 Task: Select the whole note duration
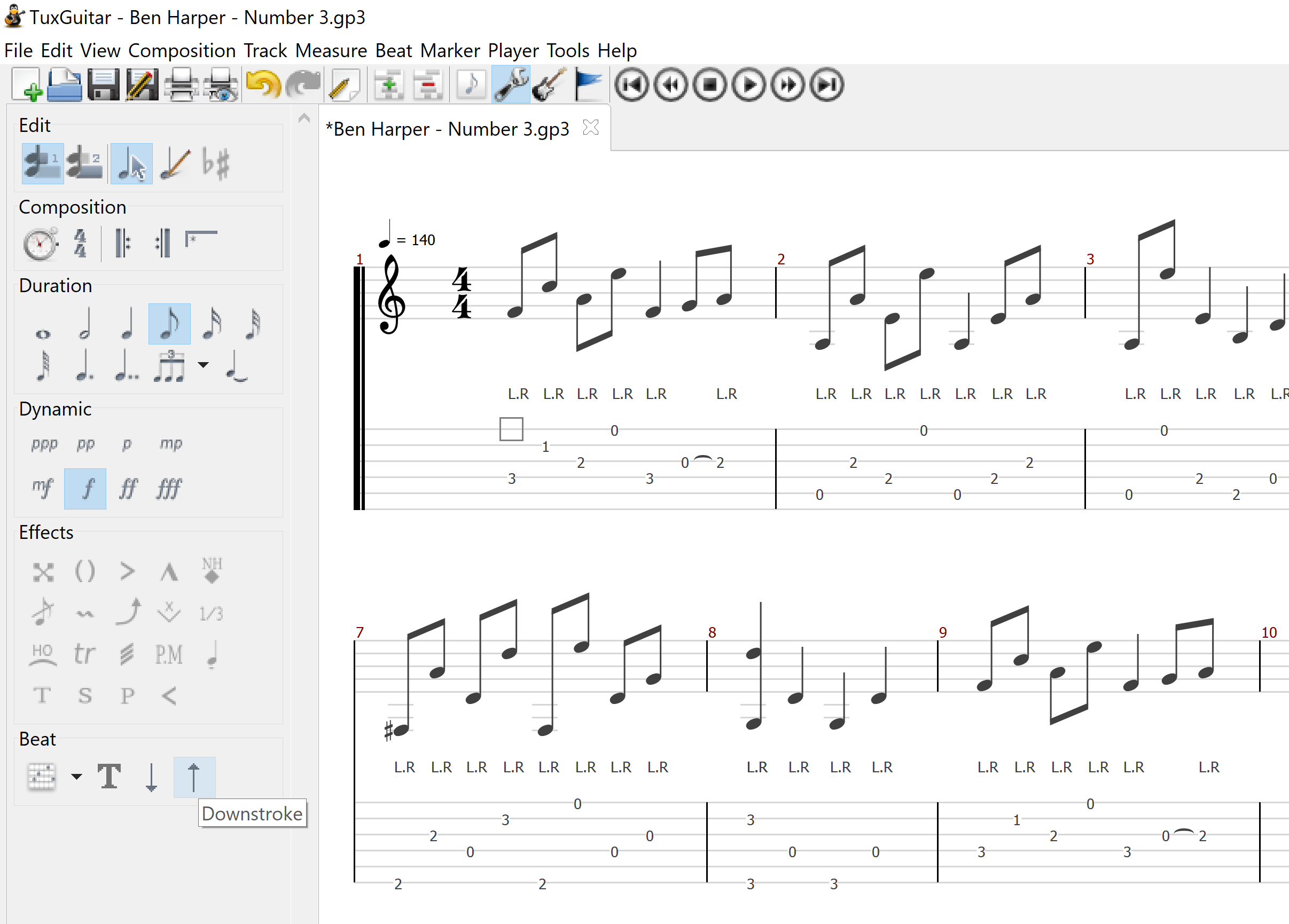(x=43, y=334)
